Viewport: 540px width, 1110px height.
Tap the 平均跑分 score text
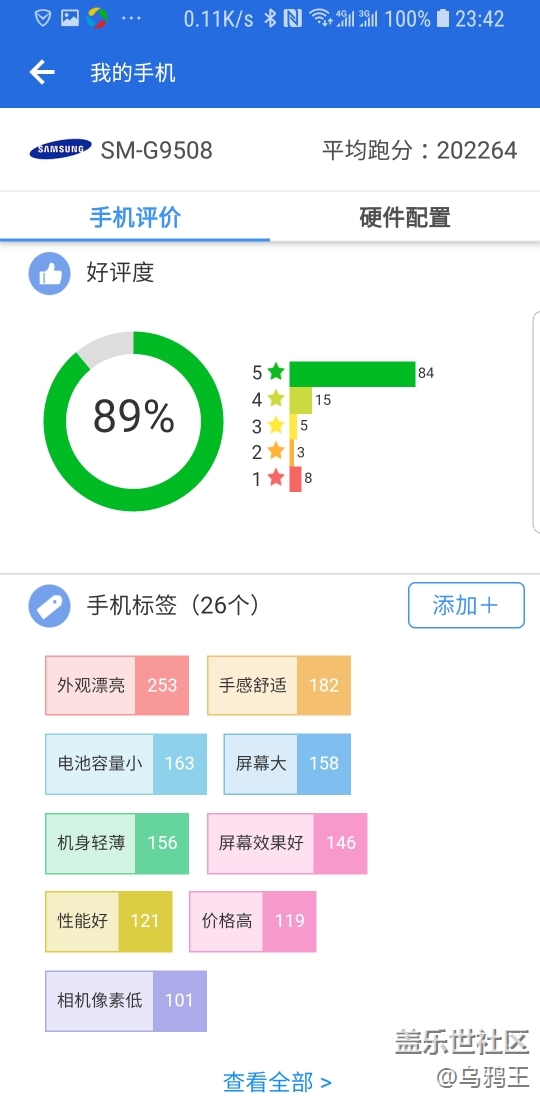point(420,150)
